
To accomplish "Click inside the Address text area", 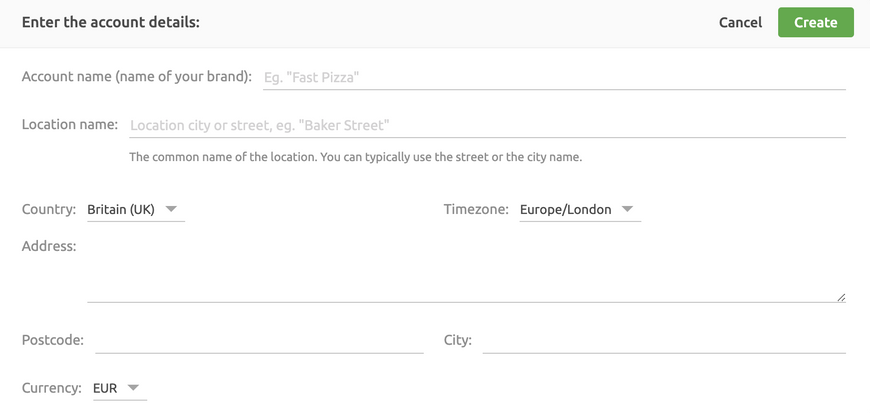I will 466,270.
